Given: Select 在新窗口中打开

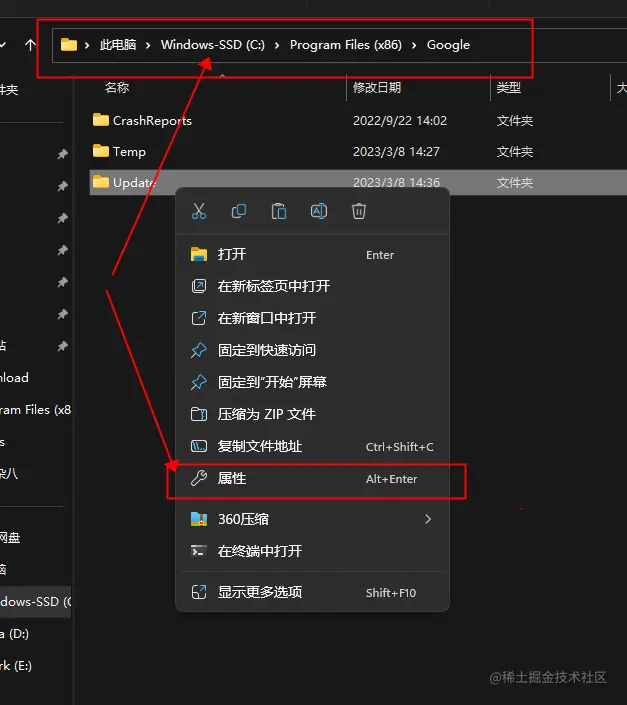Looking at the screenshot, I should [312, 318].
